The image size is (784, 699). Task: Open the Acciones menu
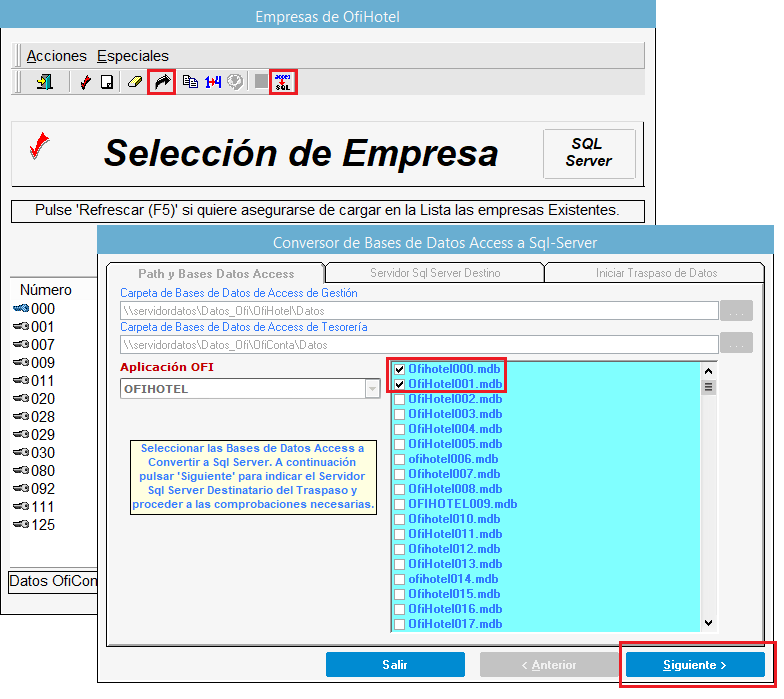(56, 56)
